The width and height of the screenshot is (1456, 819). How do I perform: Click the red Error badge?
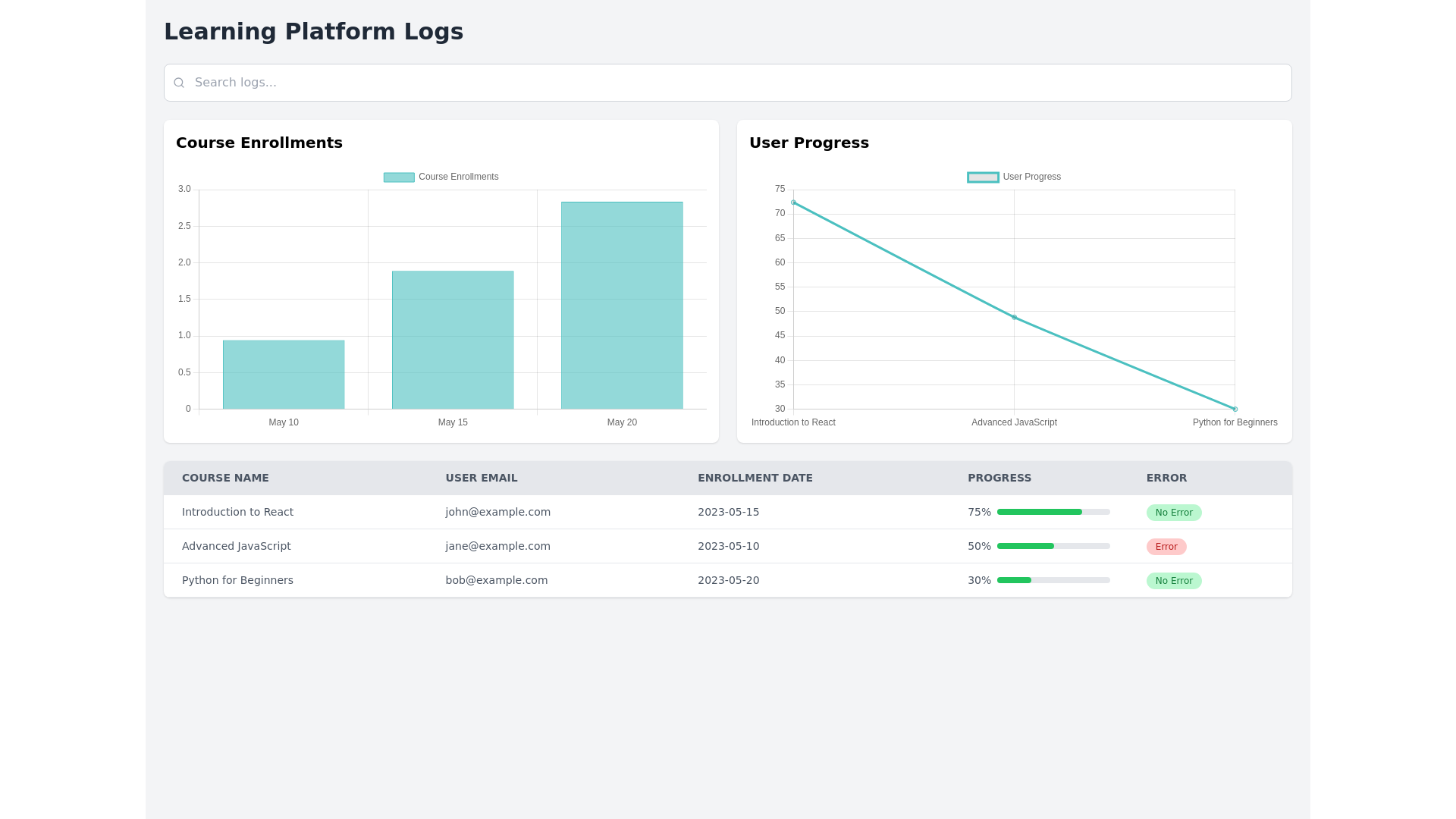coord(1166,547)
